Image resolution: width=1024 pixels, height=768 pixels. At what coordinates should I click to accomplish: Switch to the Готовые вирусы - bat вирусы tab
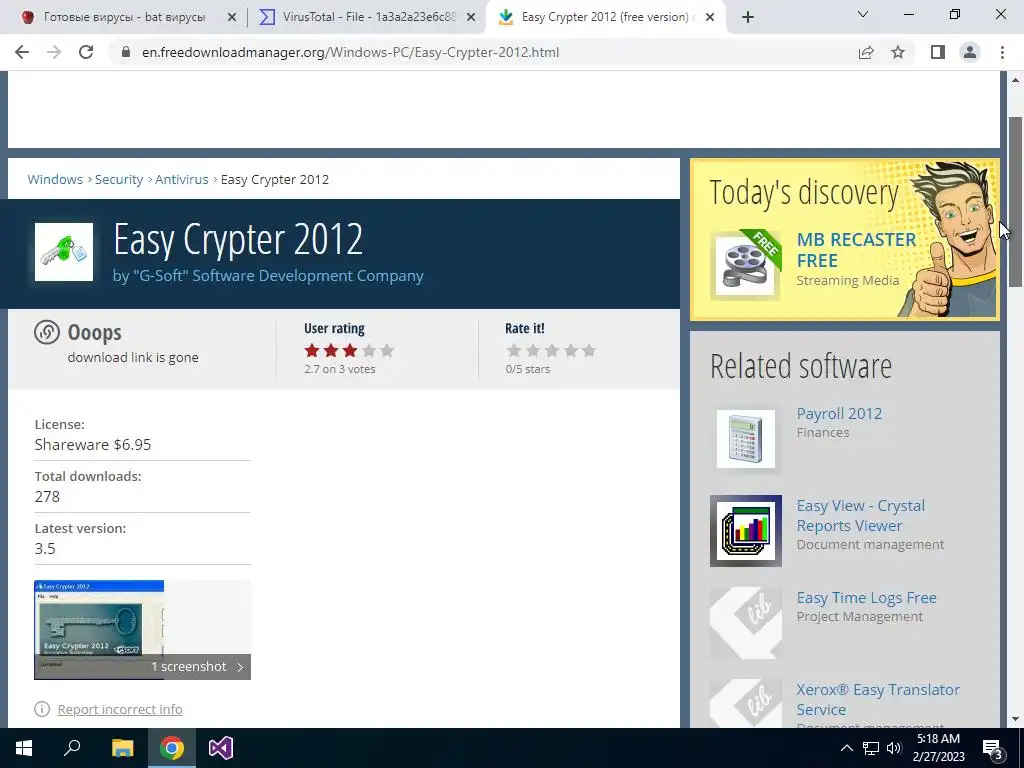pyautogui.click(x=124, y=18)
